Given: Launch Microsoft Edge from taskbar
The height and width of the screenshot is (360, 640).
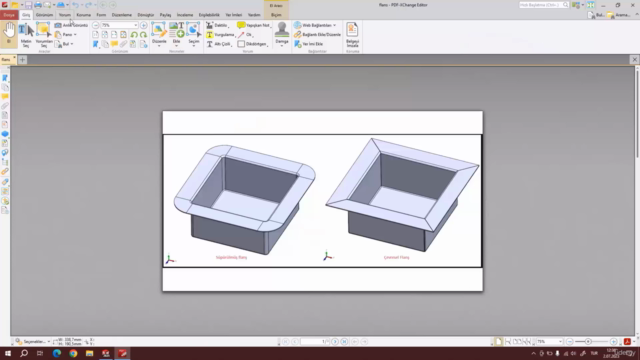Looking at the screenshot, I should pyautogui.click(x=57, y=353).
